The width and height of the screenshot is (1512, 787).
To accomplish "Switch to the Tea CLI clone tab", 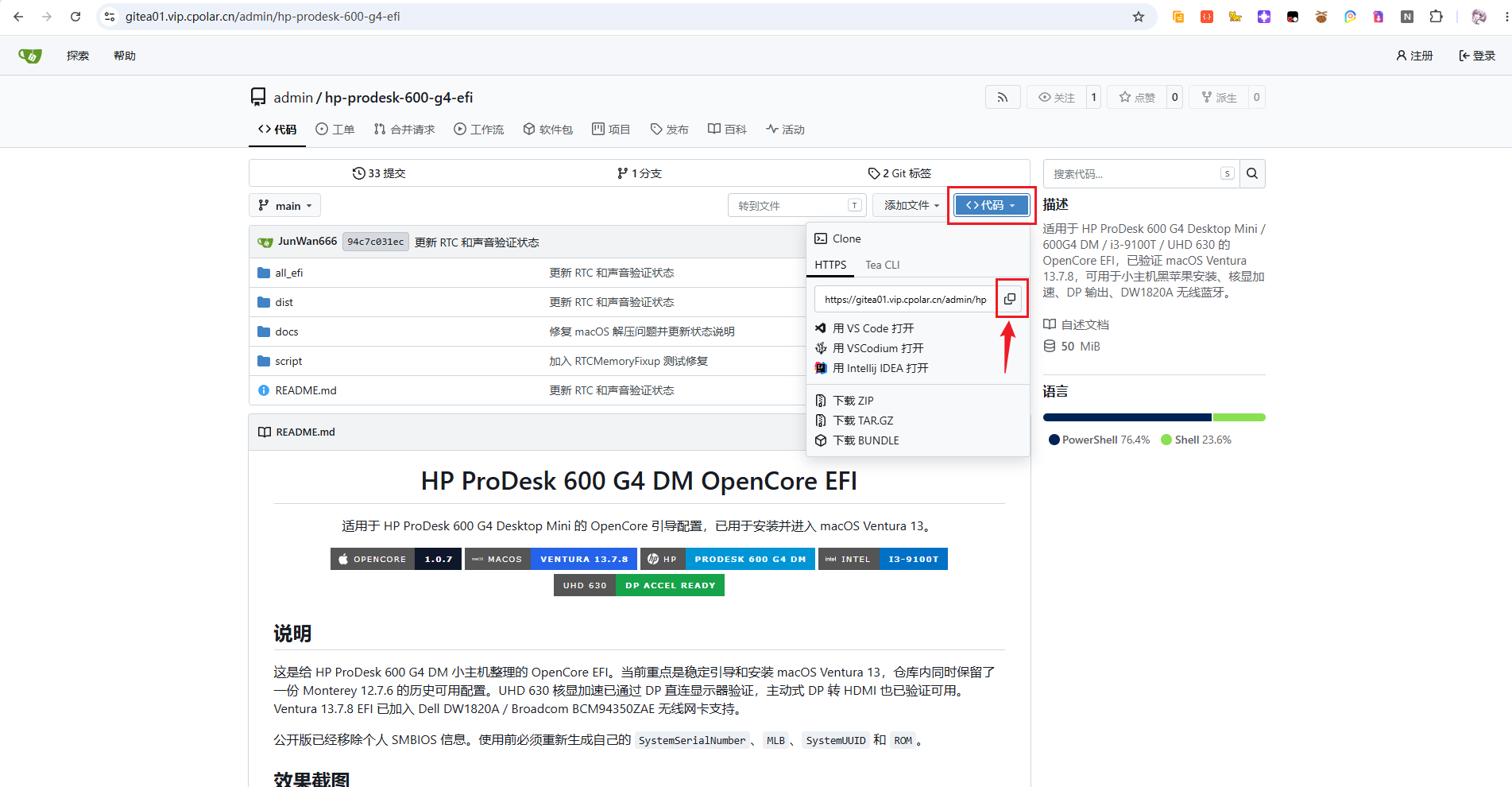I will [x=883, y=265].
